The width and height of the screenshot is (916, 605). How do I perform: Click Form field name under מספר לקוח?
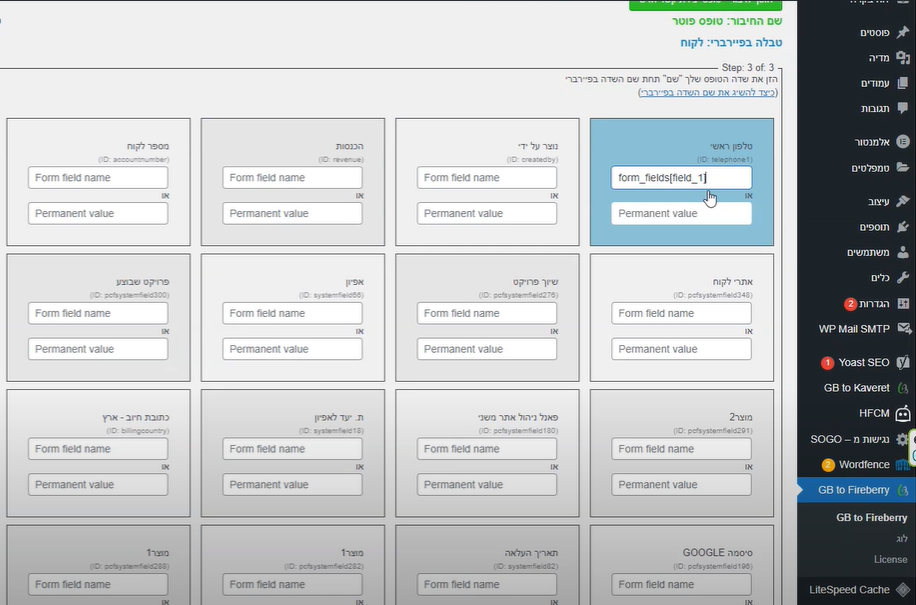(x=98, y=178)
